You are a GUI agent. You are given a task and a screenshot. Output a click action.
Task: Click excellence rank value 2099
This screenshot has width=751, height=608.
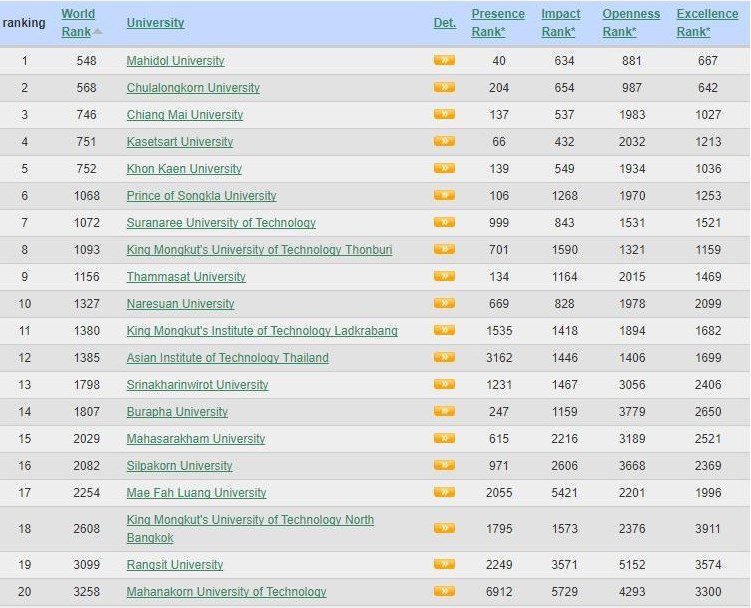[x=708, y=304]
